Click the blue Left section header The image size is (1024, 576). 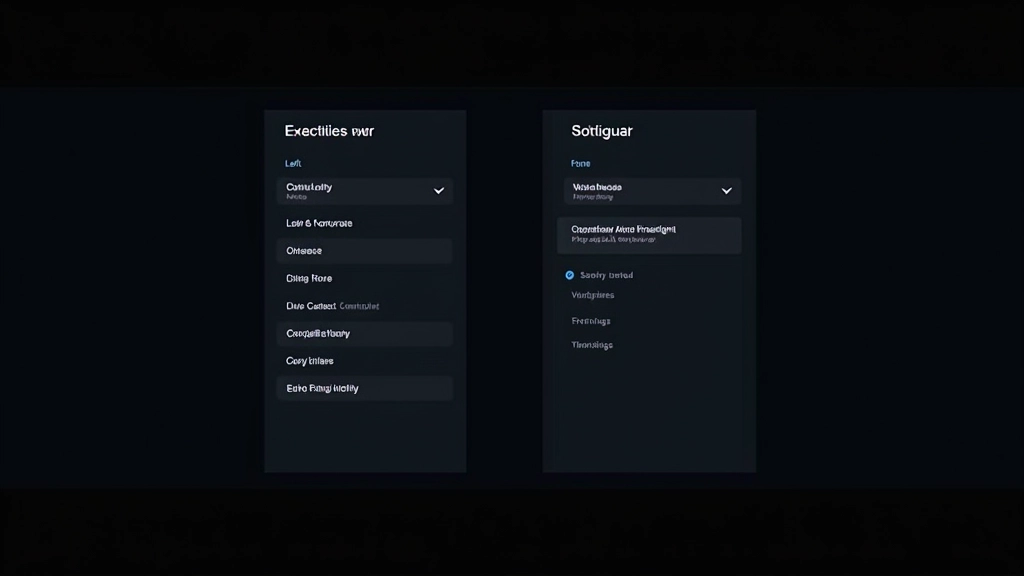coord(292,163)
